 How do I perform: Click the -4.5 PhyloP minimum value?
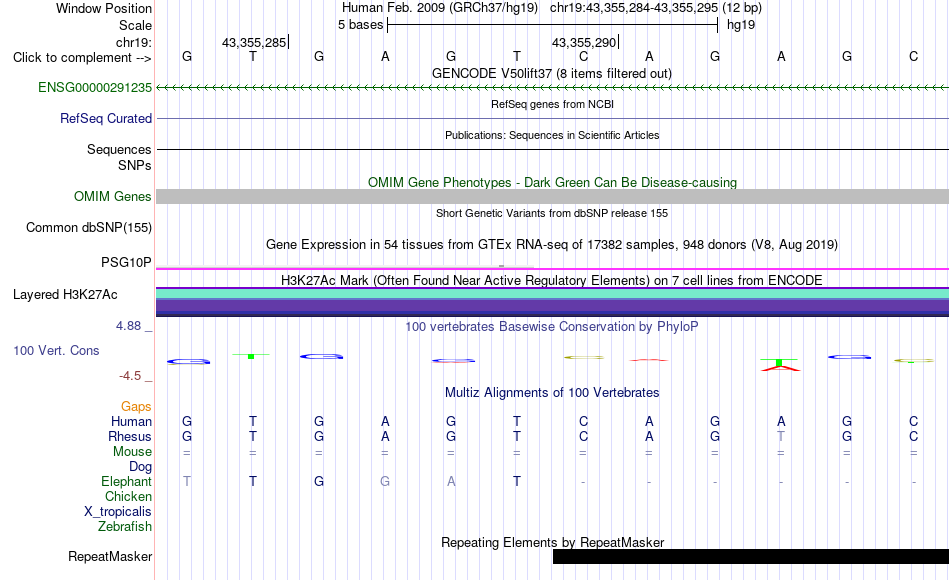point(130,376)
